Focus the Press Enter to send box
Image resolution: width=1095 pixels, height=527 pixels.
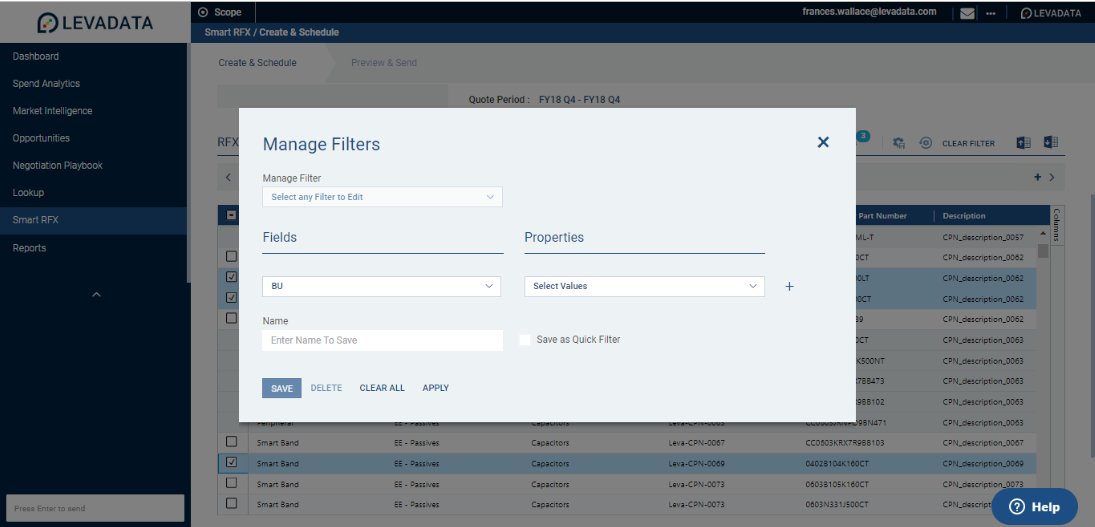(95, 508)
